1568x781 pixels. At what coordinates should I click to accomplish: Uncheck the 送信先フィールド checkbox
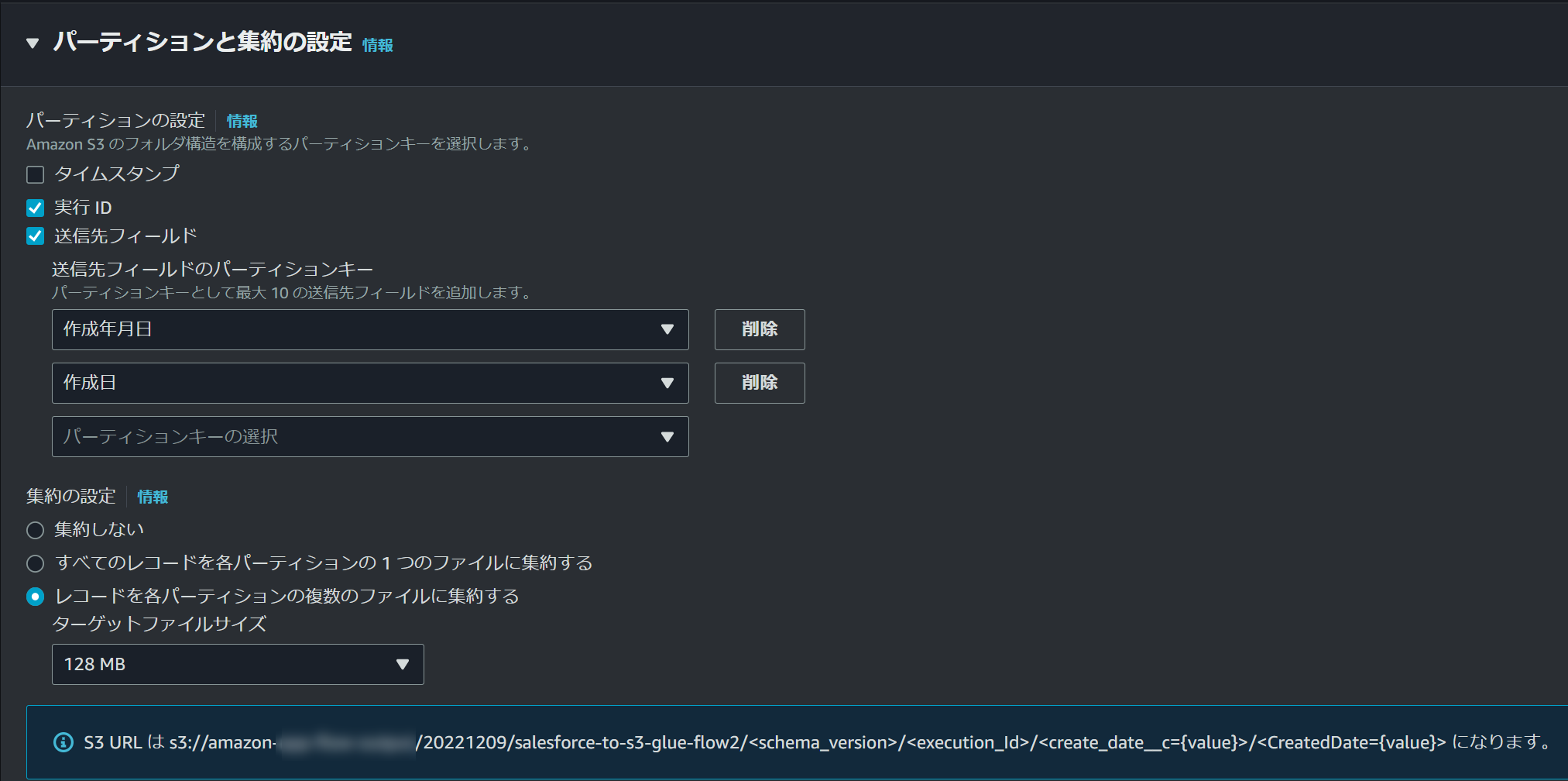click(35, 236)
